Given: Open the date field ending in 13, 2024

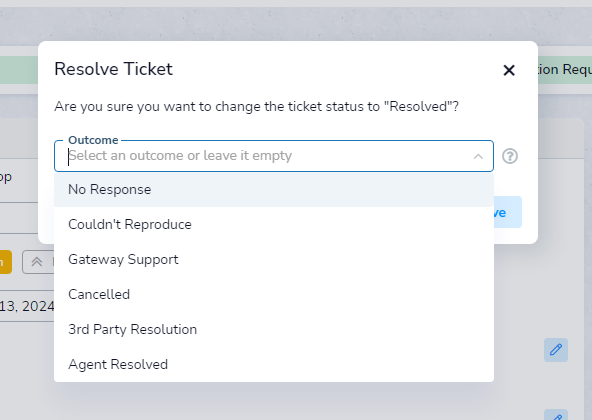Looking at the screenshot, I should point(27,306).
